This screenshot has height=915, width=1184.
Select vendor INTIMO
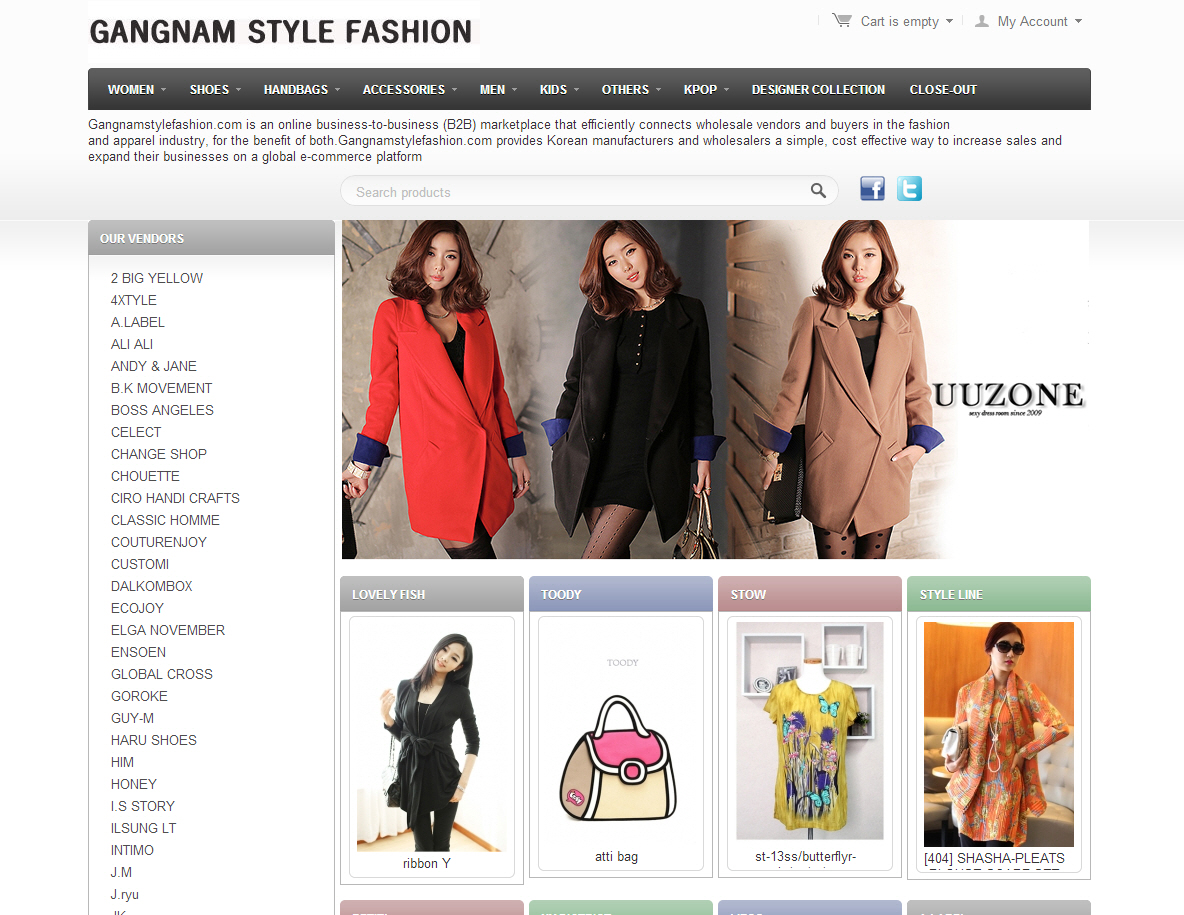click(x=132, y=850)
